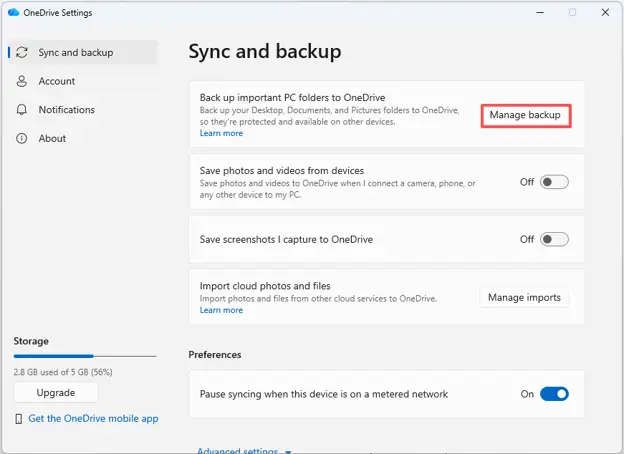Click the storage usage progress bar
Screen dimensions: 624x454
[x=85, y=356]
